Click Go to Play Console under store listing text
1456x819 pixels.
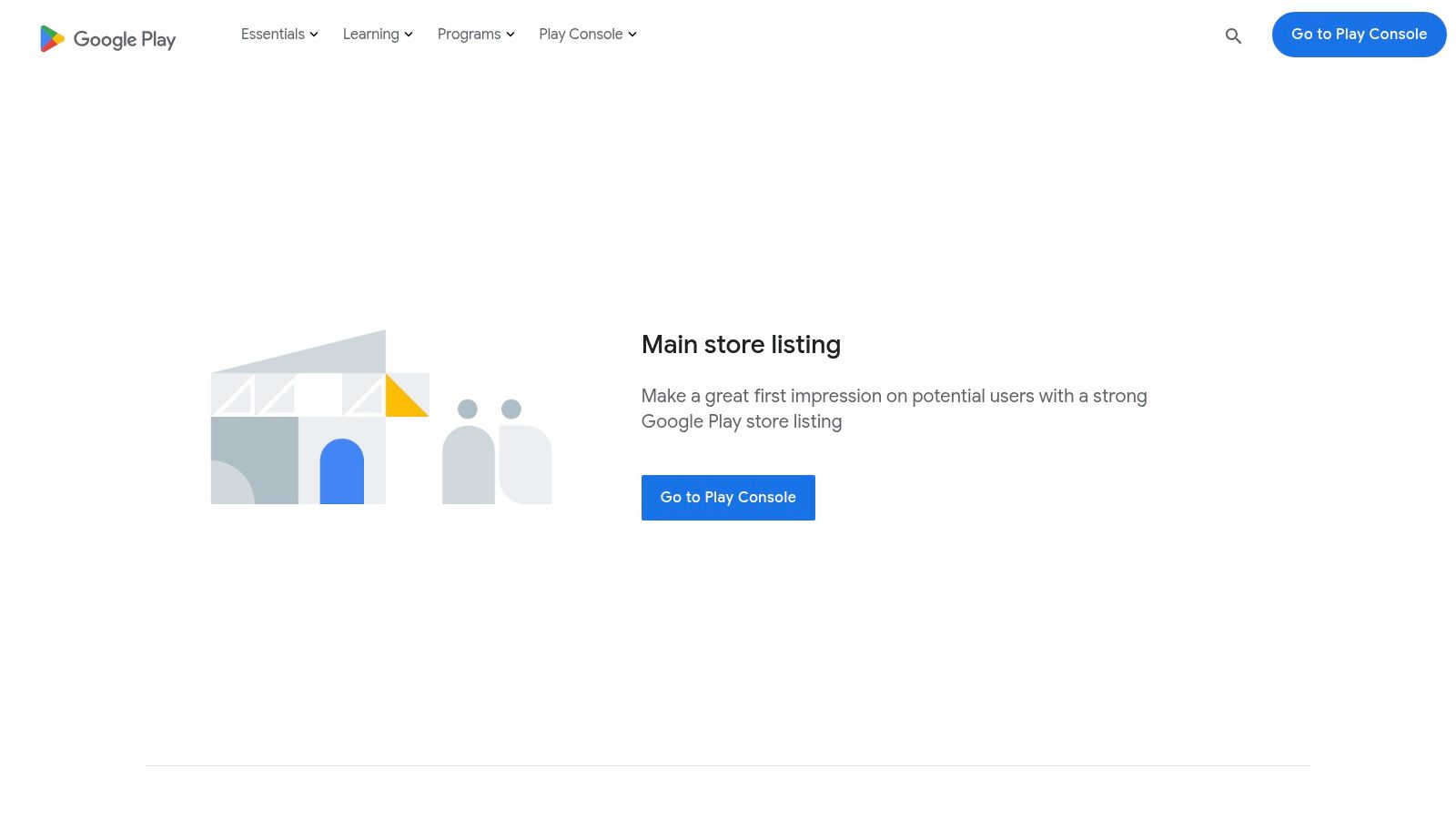click(x=728, y=498)
